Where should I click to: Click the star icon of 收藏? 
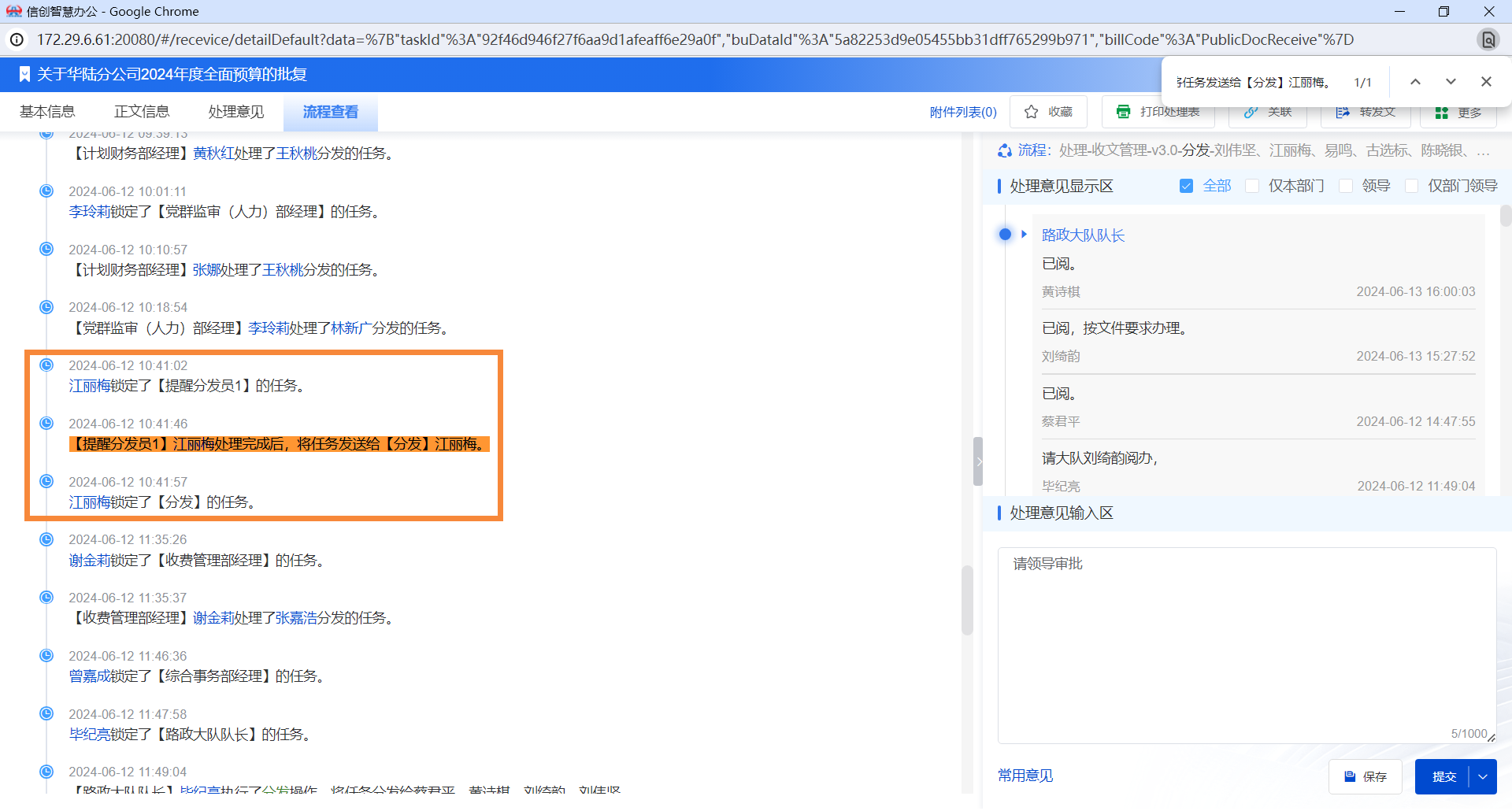pos(1031,112)
